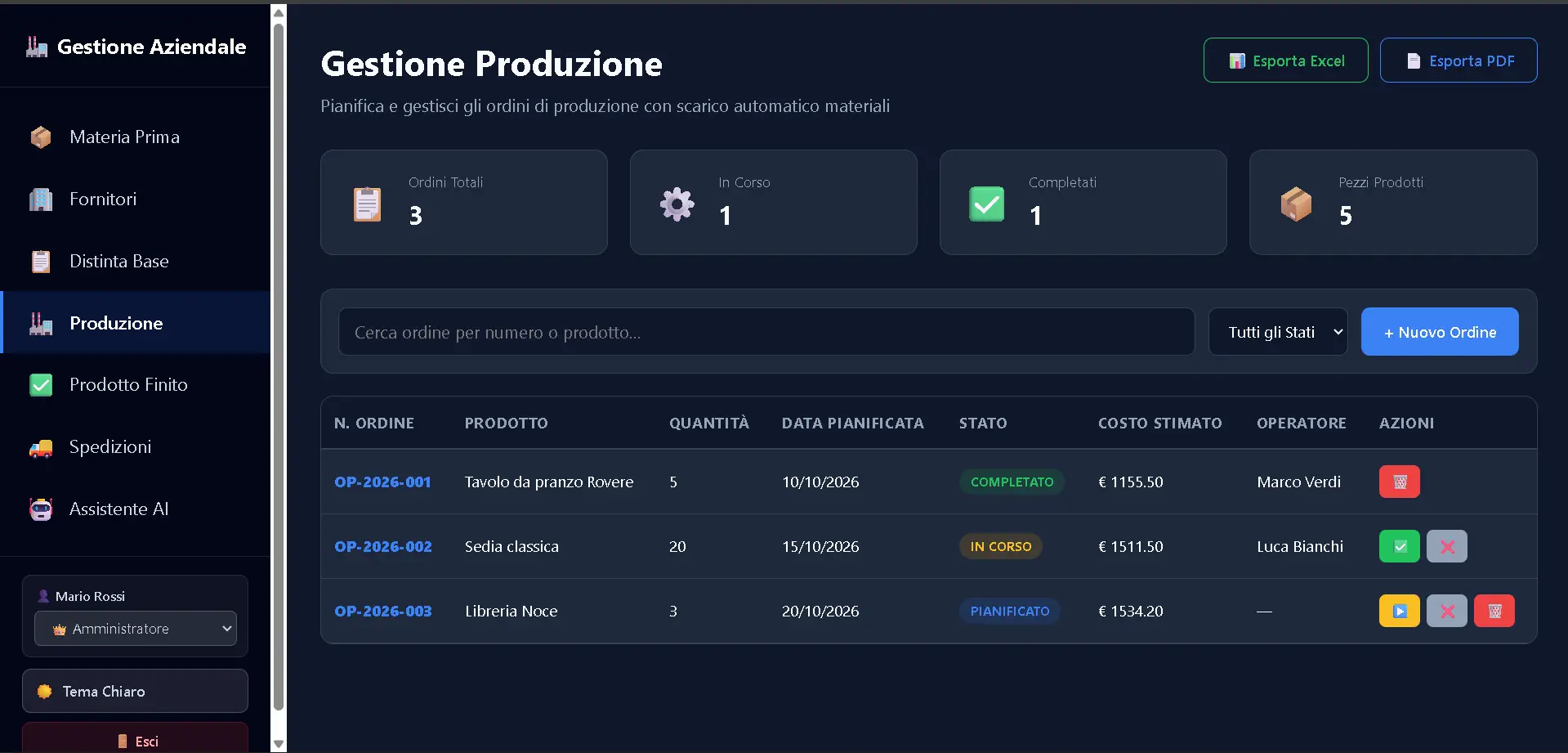The width and height of the screenshot is (1568, 753).
Task: Click the Mario Rossi user name
Action: click(x=90, y=596)
